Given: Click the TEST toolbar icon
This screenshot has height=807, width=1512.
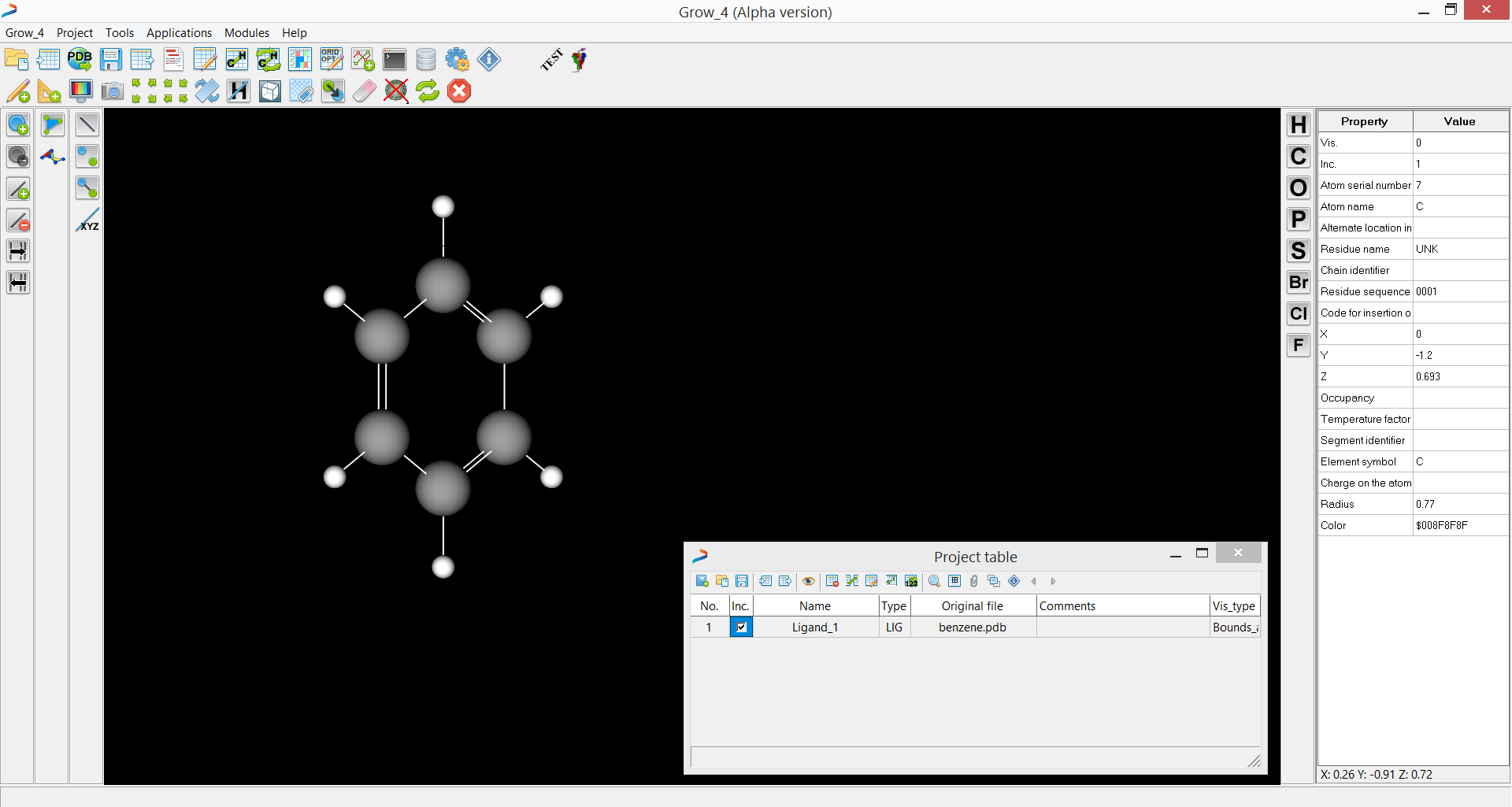Looking at the screenshot, I should 551,59.
